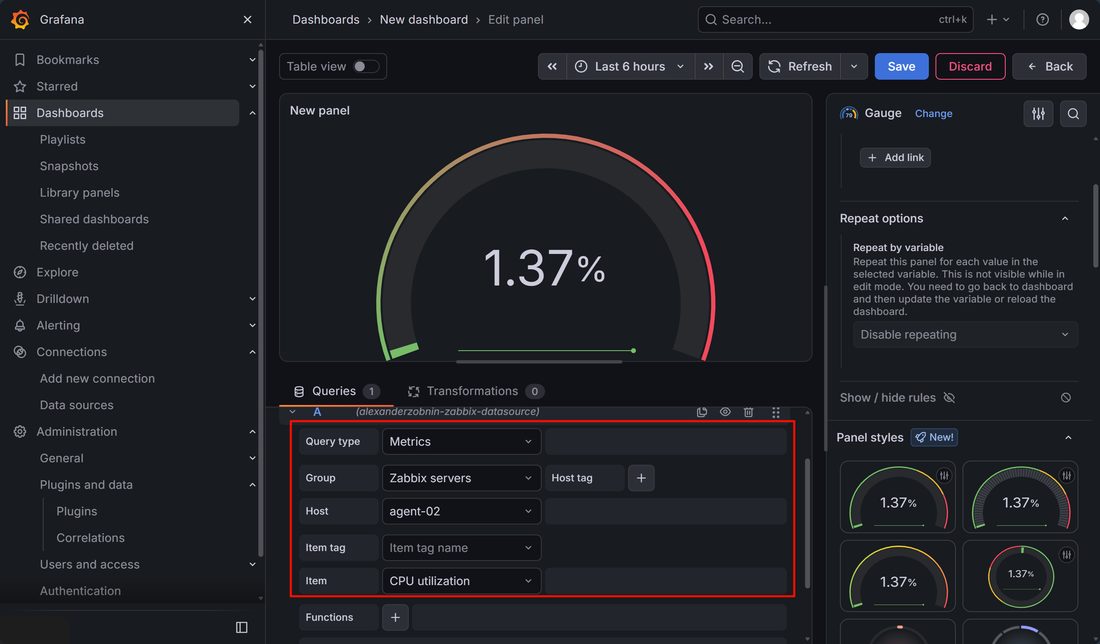Delete query A trash icon

749,412
